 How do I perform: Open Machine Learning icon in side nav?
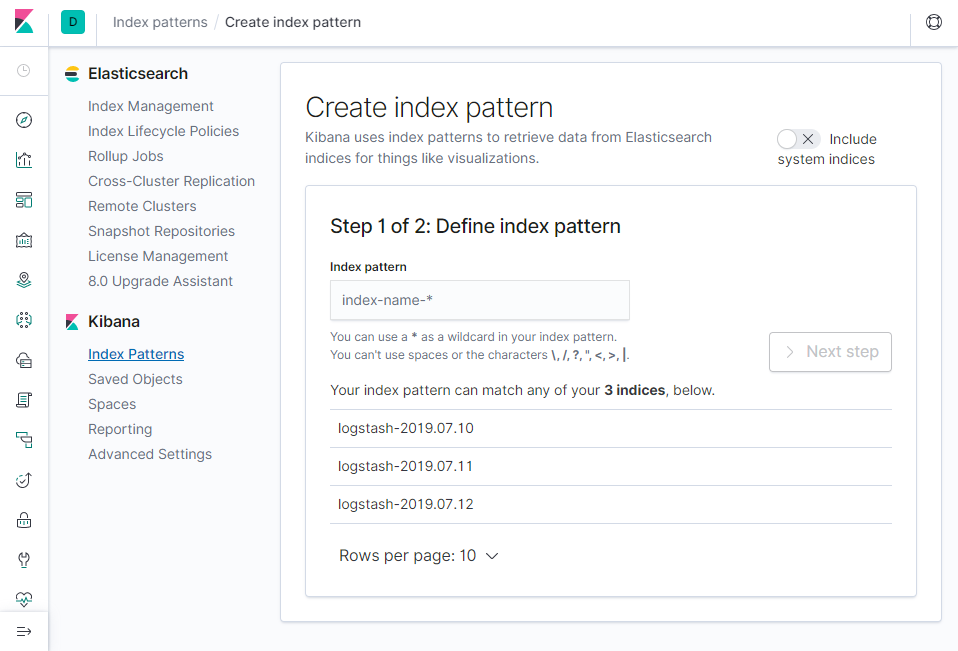(24, 320)
